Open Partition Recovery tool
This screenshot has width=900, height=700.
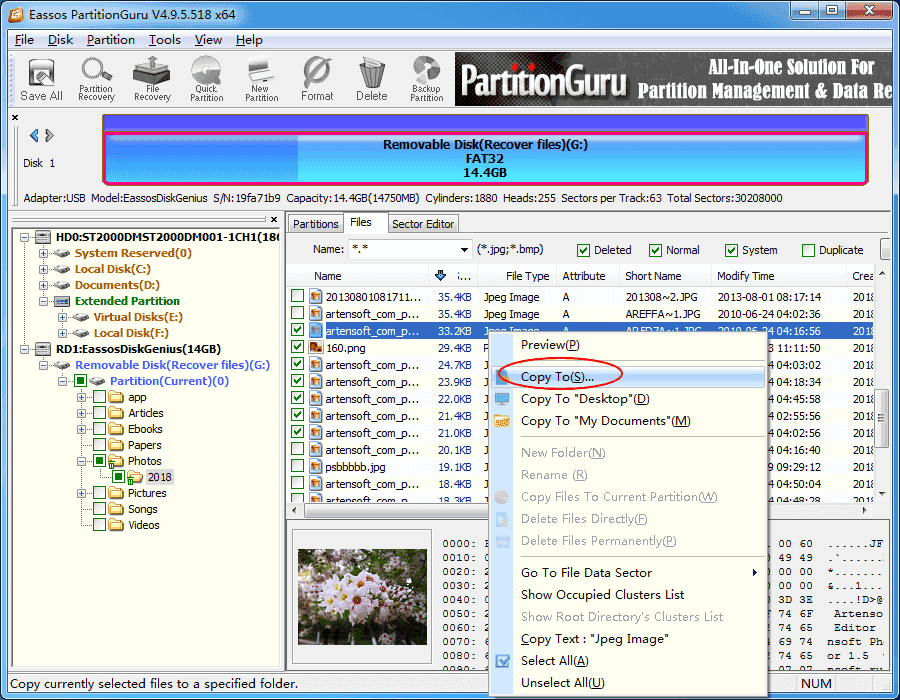pos(96,80)
